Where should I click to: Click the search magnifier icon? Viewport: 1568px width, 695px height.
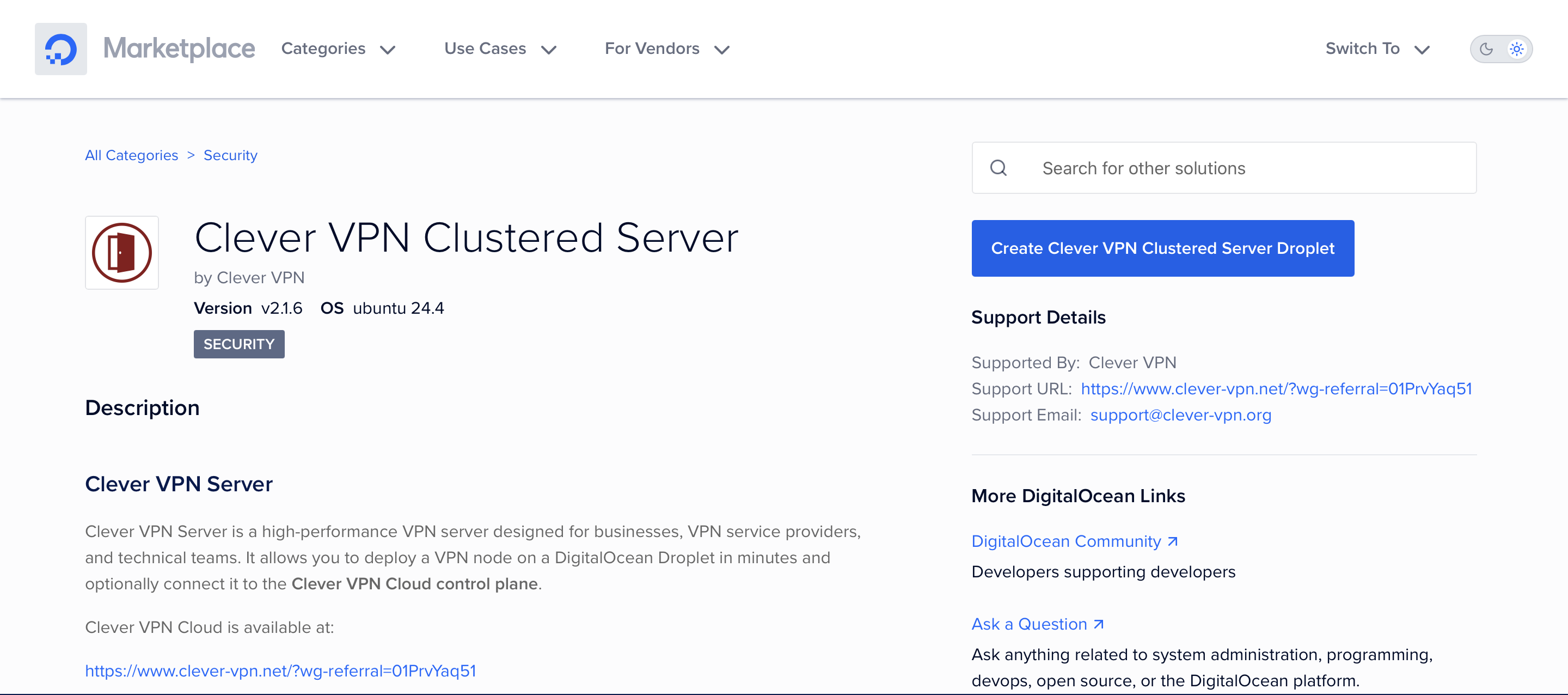pyautogui.click(x=999, y=168)
